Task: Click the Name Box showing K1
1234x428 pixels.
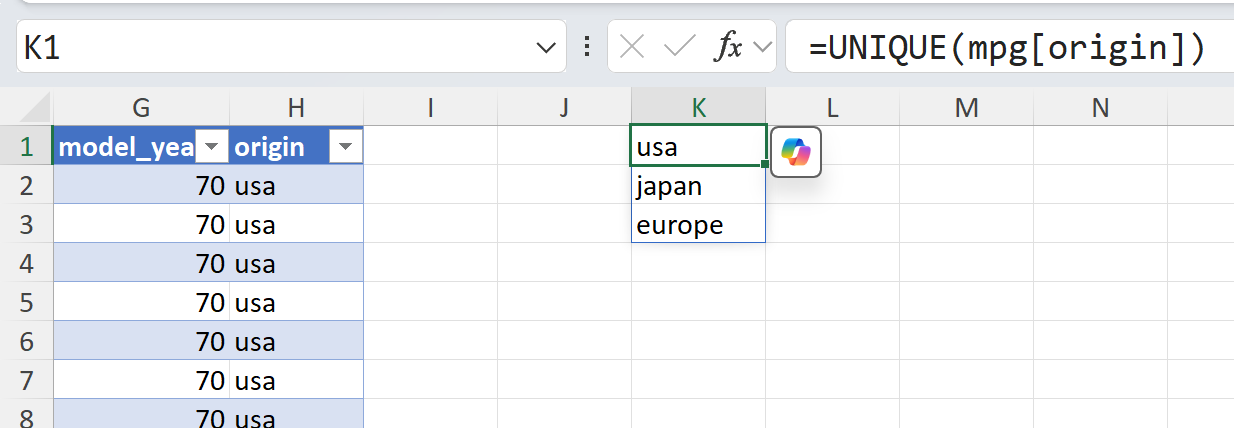Action: 270,47
